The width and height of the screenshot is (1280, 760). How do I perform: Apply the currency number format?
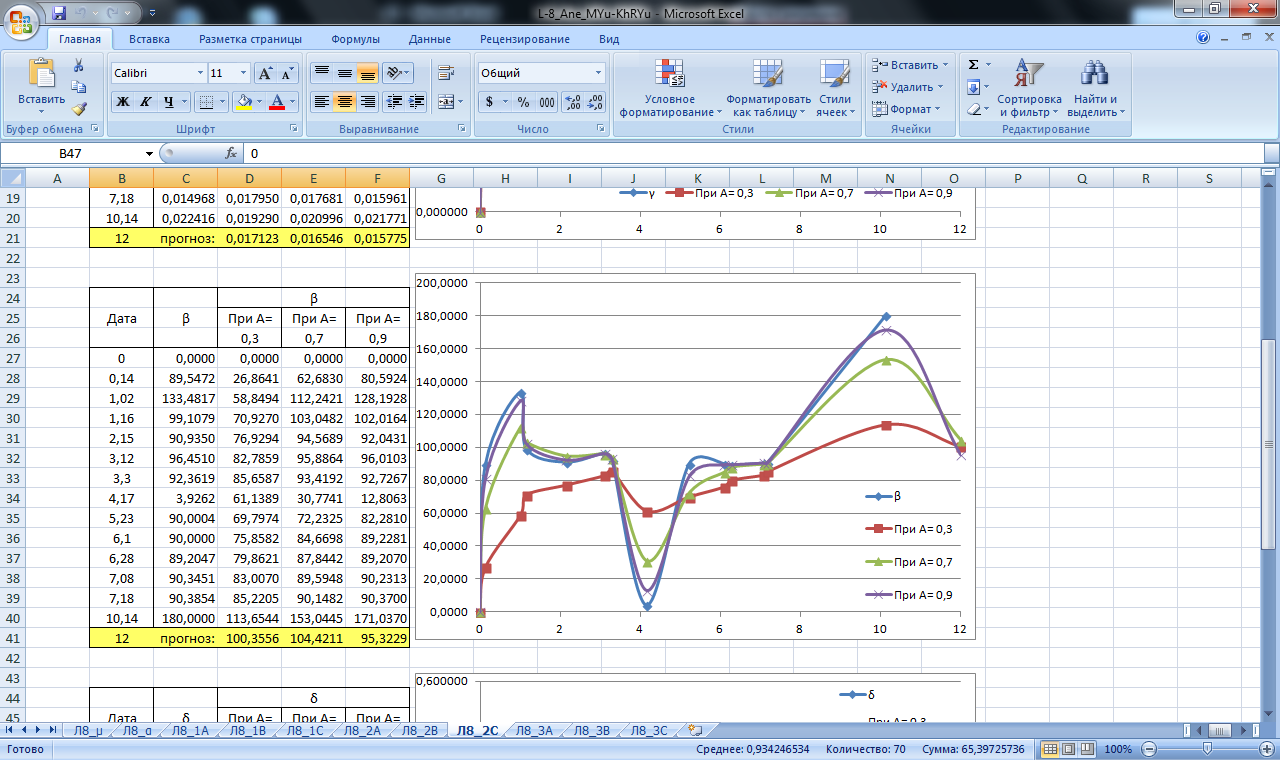tap(490, 101)
